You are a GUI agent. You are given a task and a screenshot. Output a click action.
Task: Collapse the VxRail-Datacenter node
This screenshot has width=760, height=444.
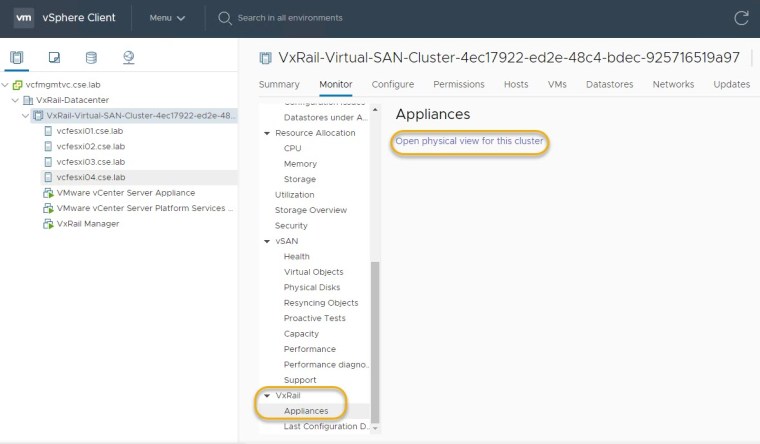[15, 101]
